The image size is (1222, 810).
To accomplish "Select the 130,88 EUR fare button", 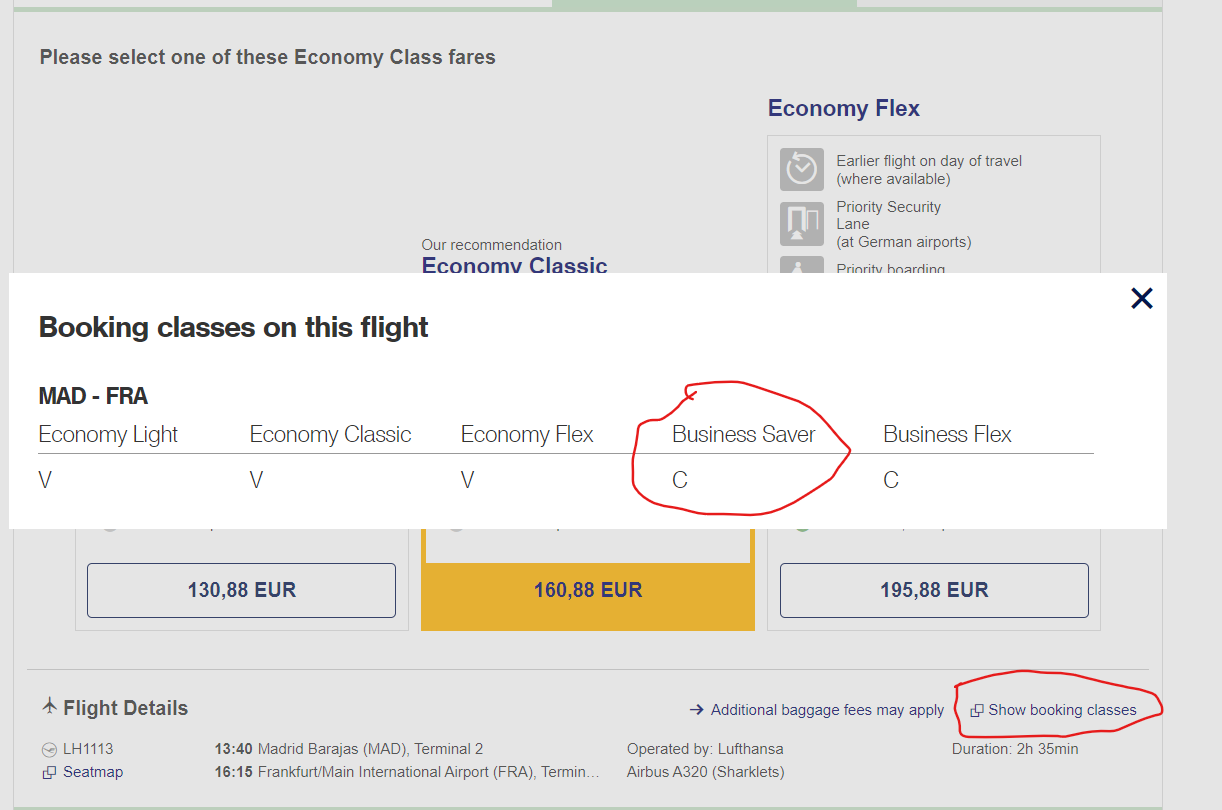I will (x=241, y=590).
